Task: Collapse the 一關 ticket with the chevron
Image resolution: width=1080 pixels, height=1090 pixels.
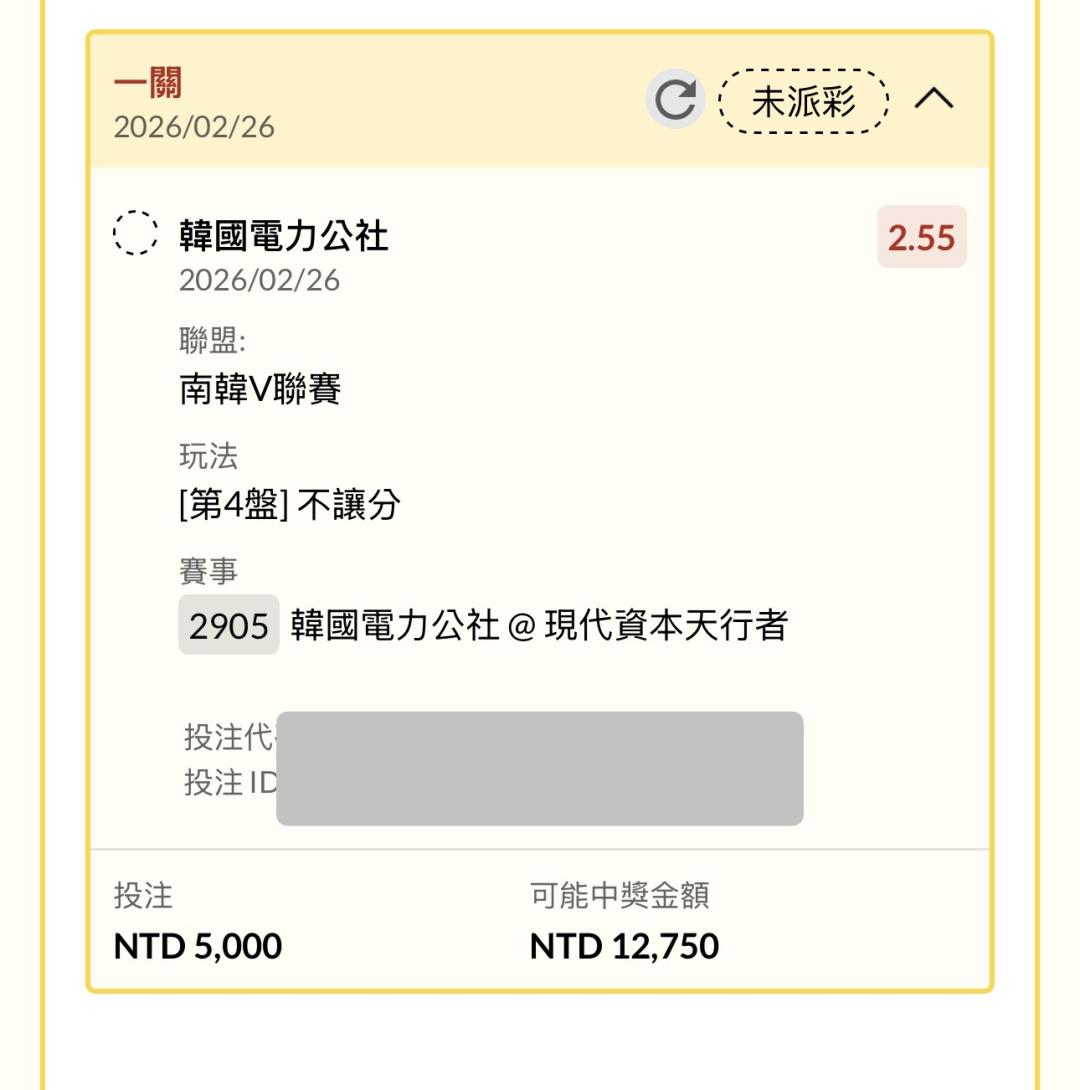Action: [x=934, y=100]
